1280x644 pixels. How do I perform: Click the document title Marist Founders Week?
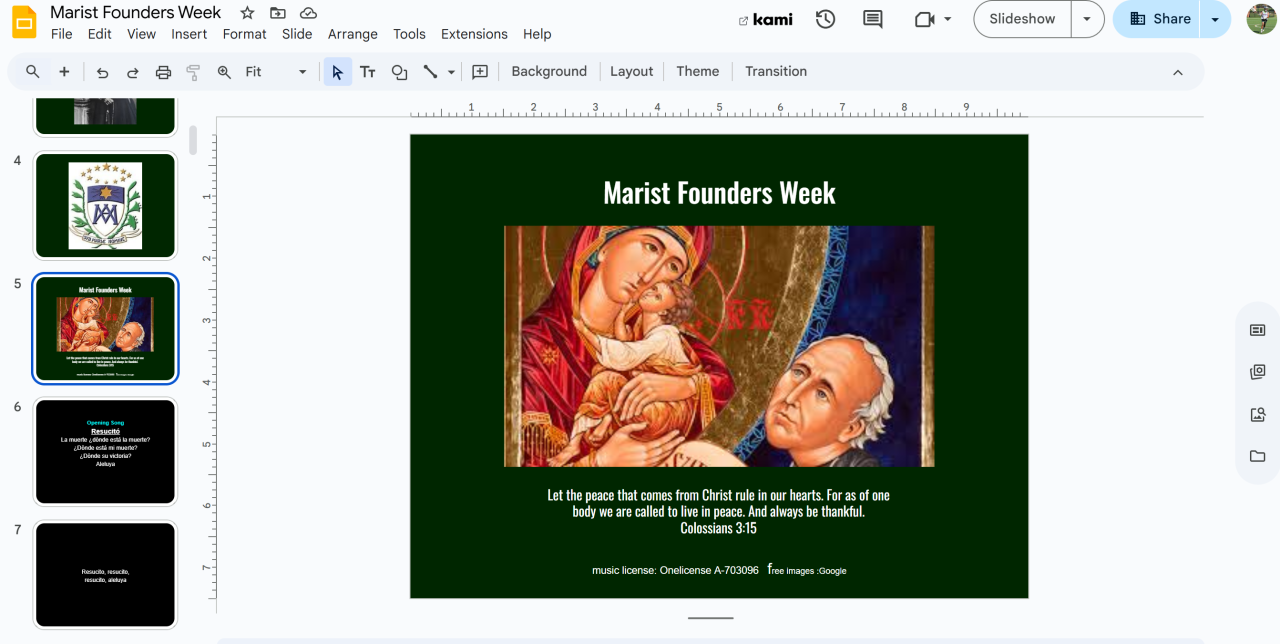[x=136, y=12]
